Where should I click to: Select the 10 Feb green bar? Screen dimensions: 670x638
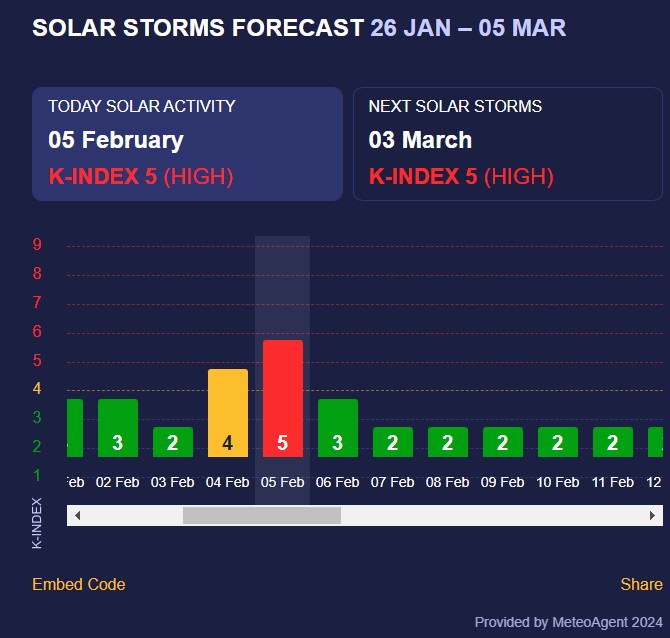pyautogui.click(x=557, y=441)
